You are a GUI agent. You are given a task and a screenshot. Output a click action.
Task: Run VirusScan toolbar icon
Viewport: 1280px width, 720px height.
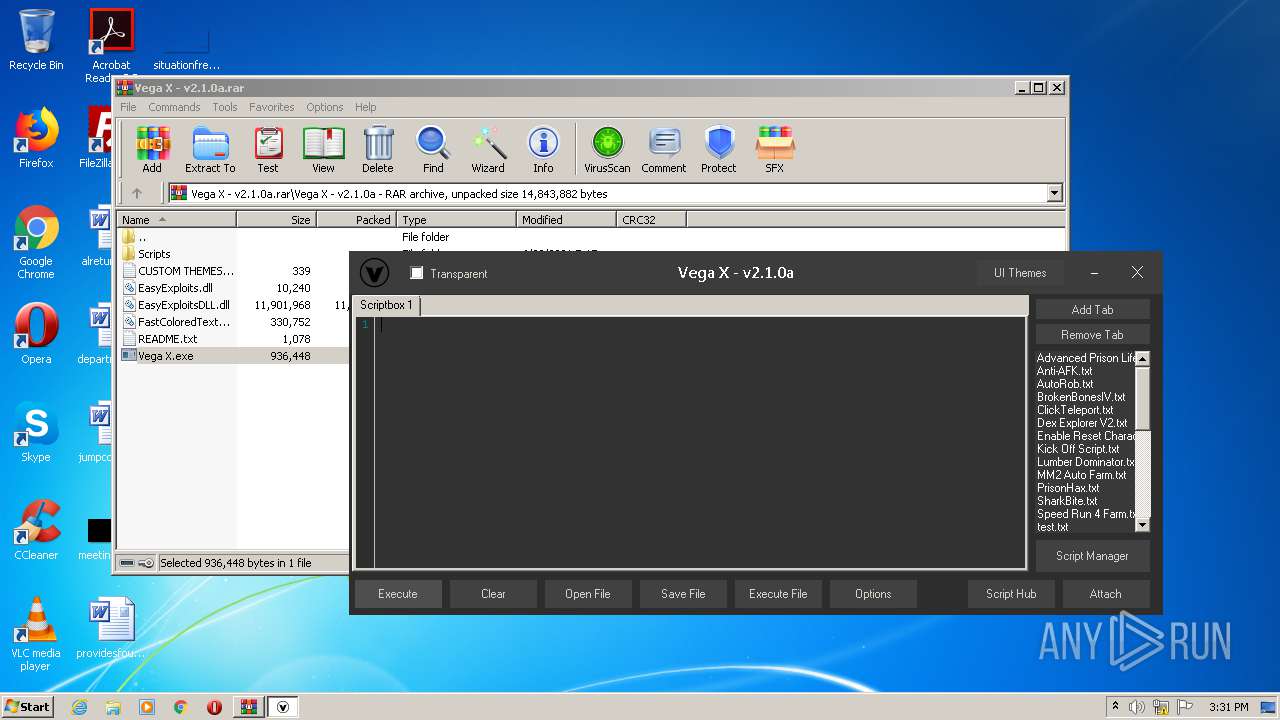click(x=607, y=150)
